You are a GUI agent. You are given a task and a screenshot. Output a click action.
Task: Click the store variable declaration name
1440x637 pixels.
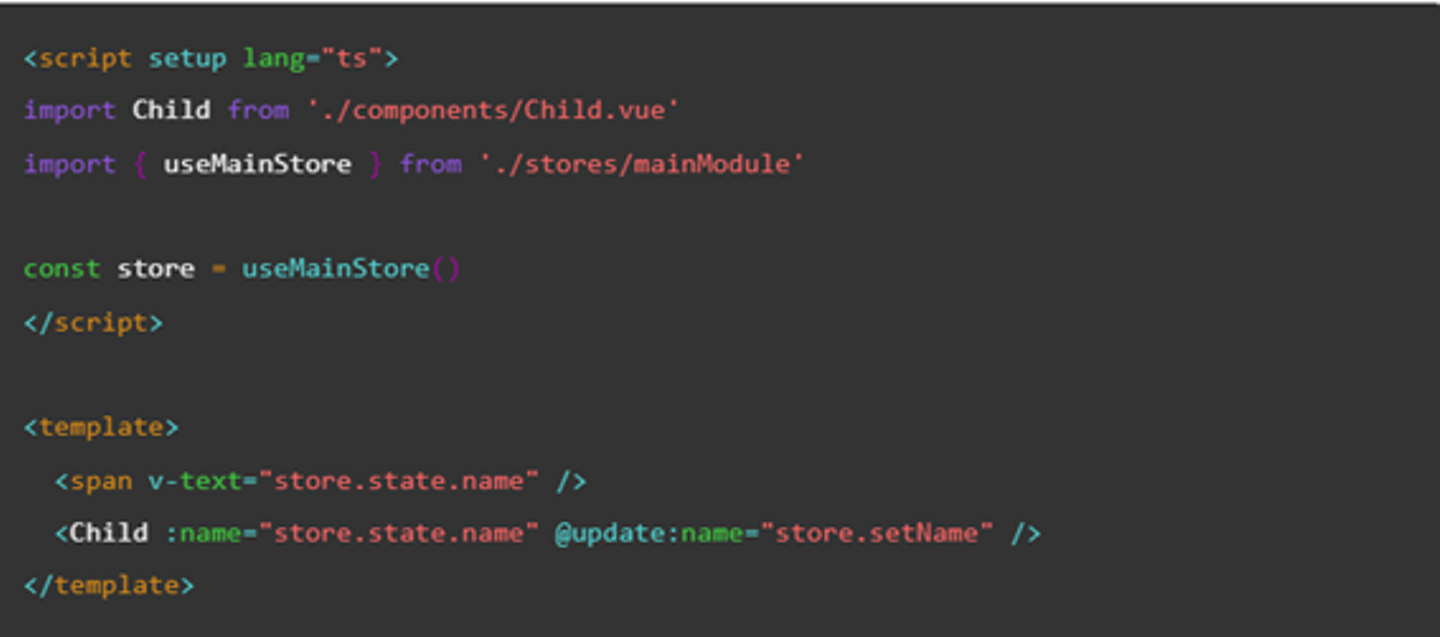(155, 269)
